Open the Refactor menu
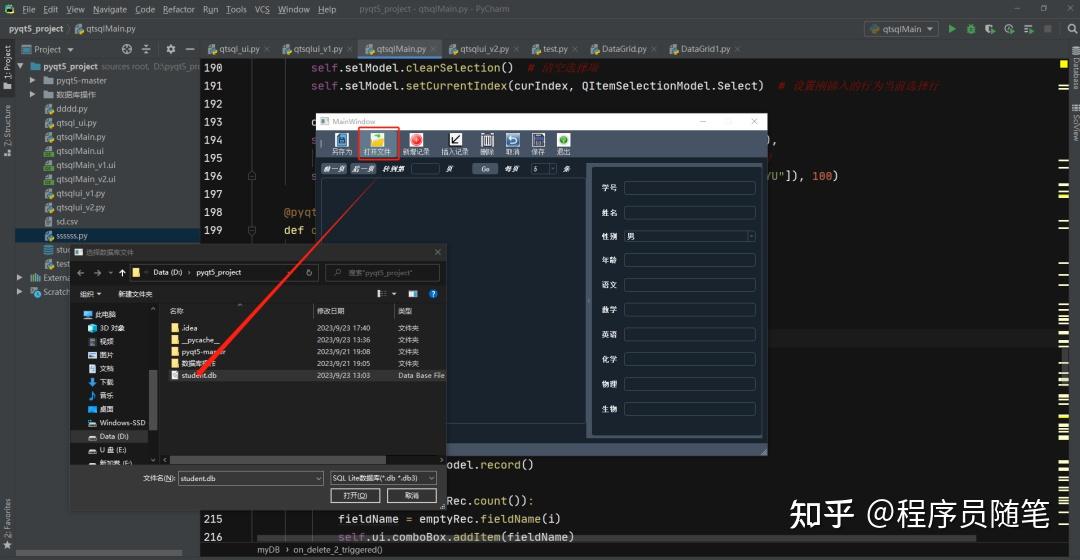Viewport: 1080px width, 560px height. [178, 10]
